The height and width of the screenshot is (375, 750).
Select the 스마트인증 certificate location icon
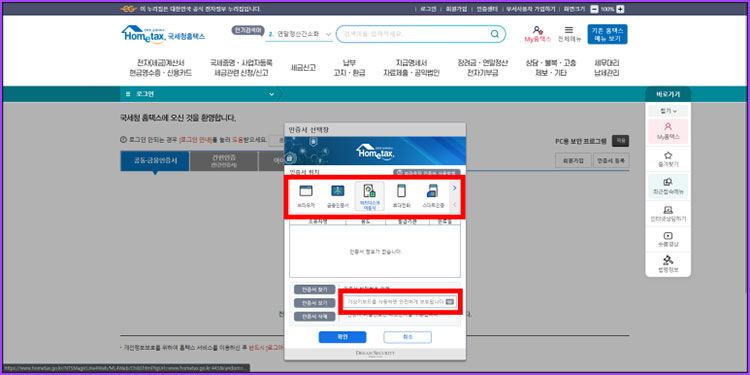[x=433, y=196]
